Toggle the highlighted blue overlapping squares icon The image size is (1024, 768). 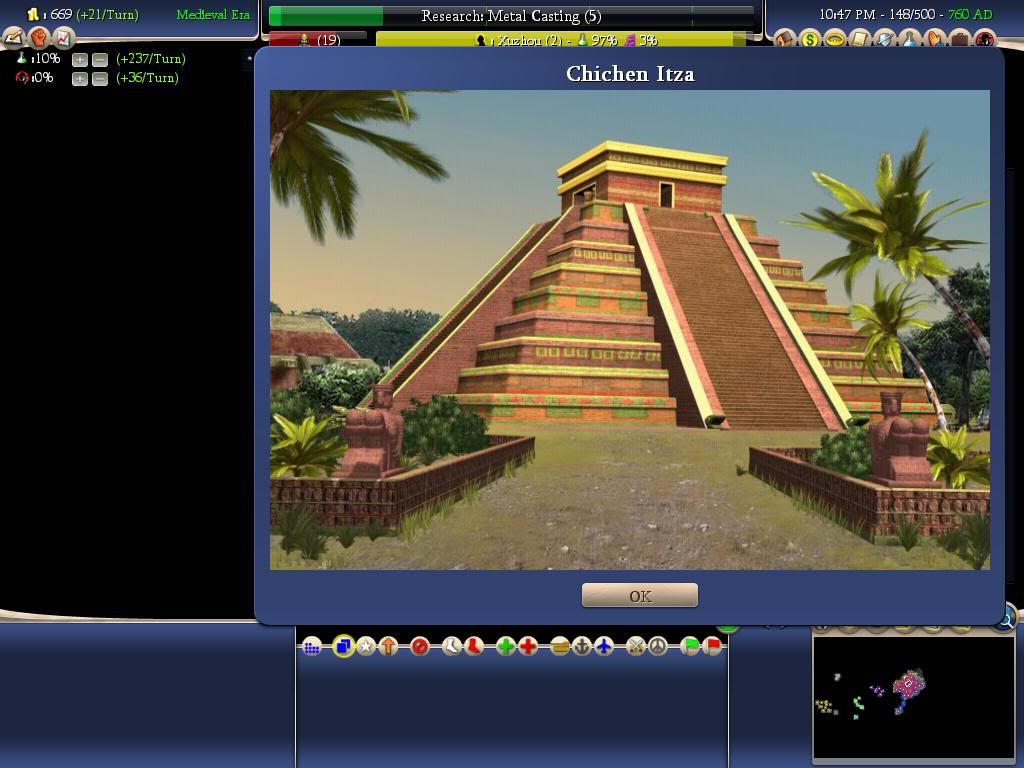[343, 647]
